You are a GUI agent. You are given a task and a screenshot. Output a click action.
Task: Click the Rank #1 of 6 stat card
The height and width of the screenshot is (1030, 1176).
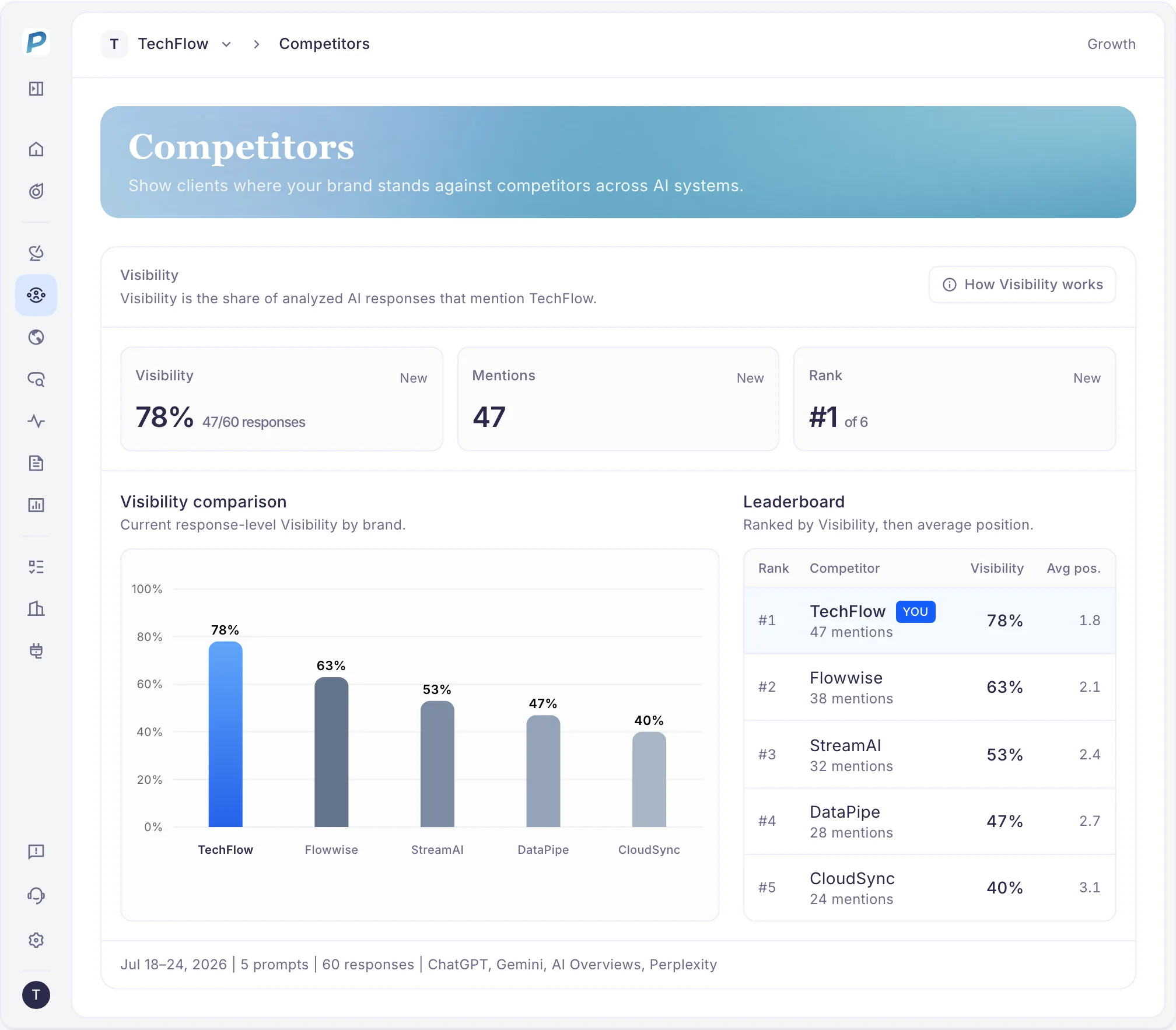(x=955, y=399)
